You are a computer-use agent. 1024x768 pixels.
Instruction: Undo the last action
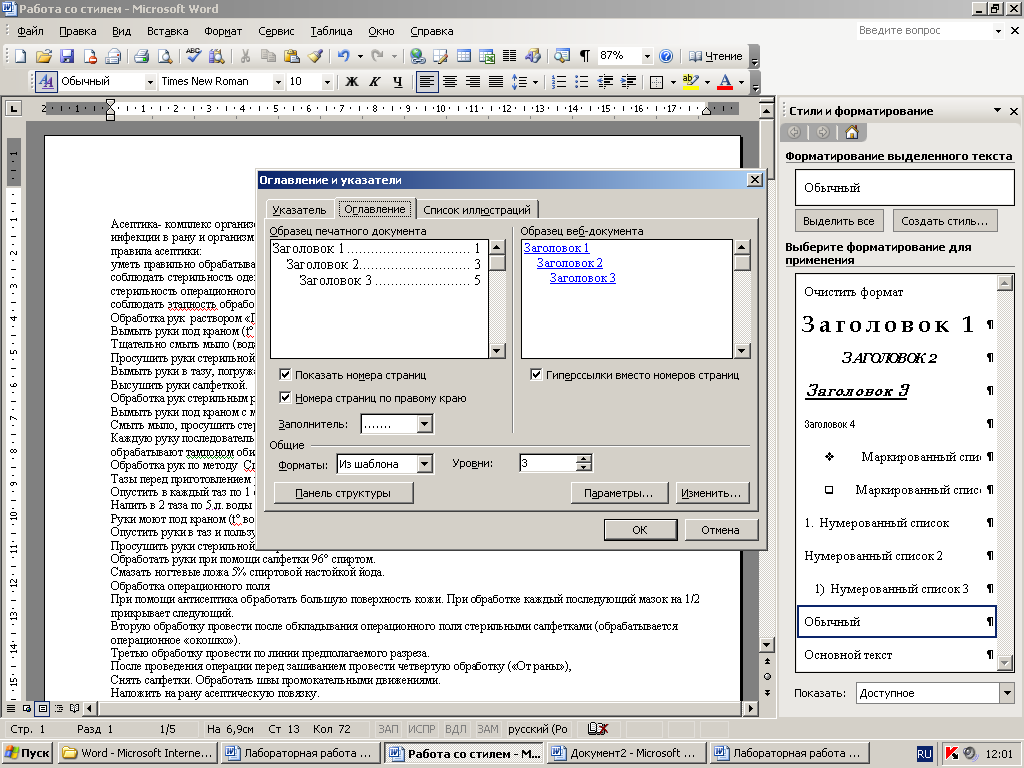tap(344, 56)
